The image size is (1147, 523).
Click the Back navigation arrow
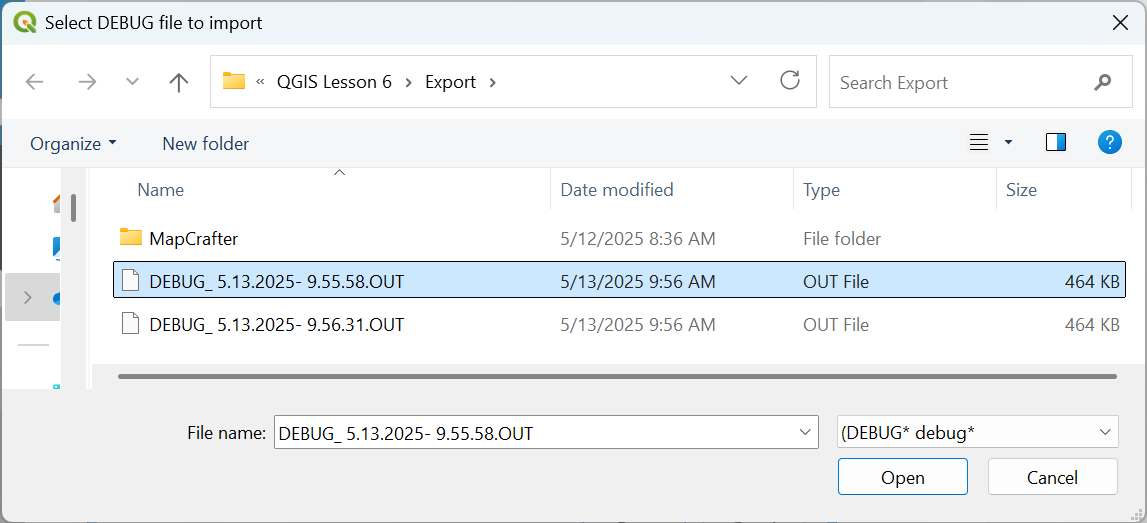(x=35, y=82)
